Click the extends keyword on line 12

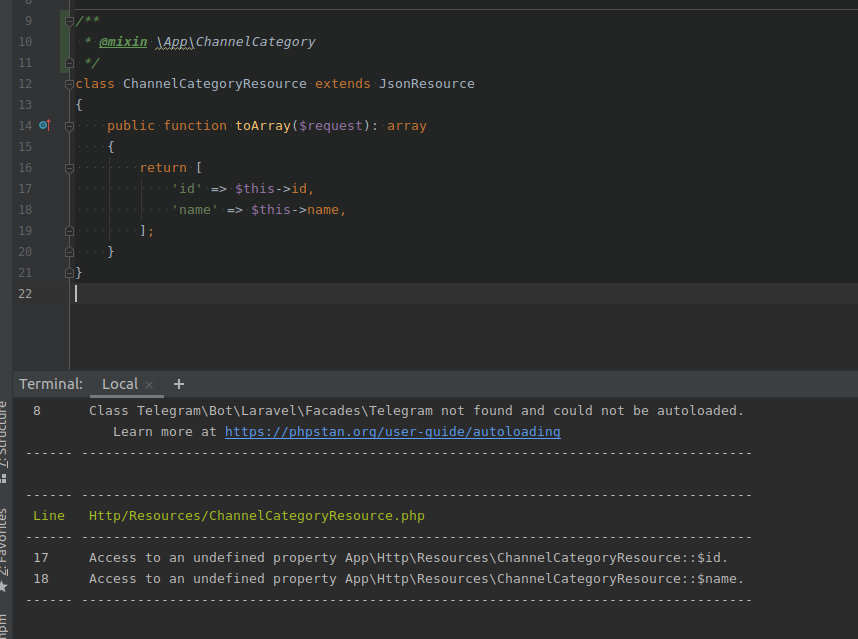(x=343, y=84)
